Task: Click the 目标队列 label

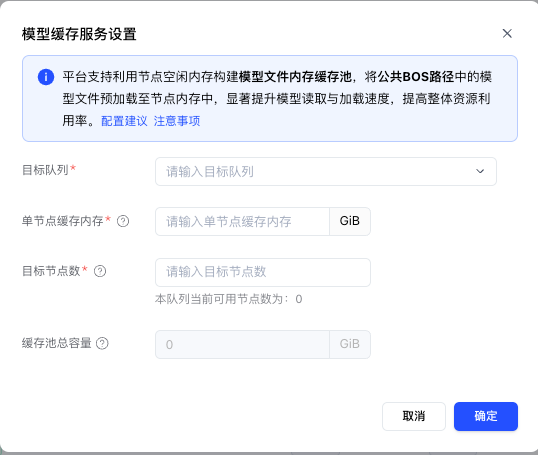Action: click(x=45, y=170)
